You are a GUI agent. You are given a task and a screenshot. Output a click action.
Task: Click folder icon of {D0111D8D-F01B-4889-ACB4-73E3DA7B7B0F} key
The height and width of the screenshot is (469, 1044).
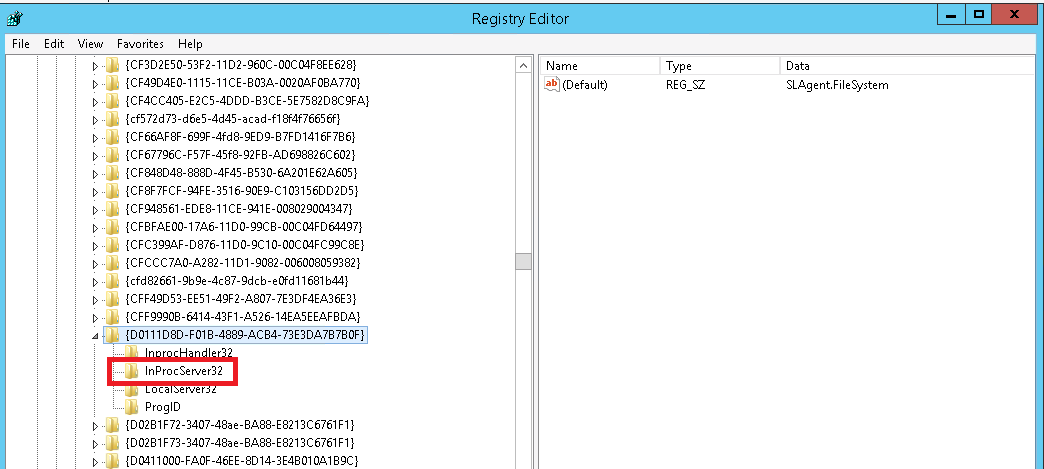[113, 335]
